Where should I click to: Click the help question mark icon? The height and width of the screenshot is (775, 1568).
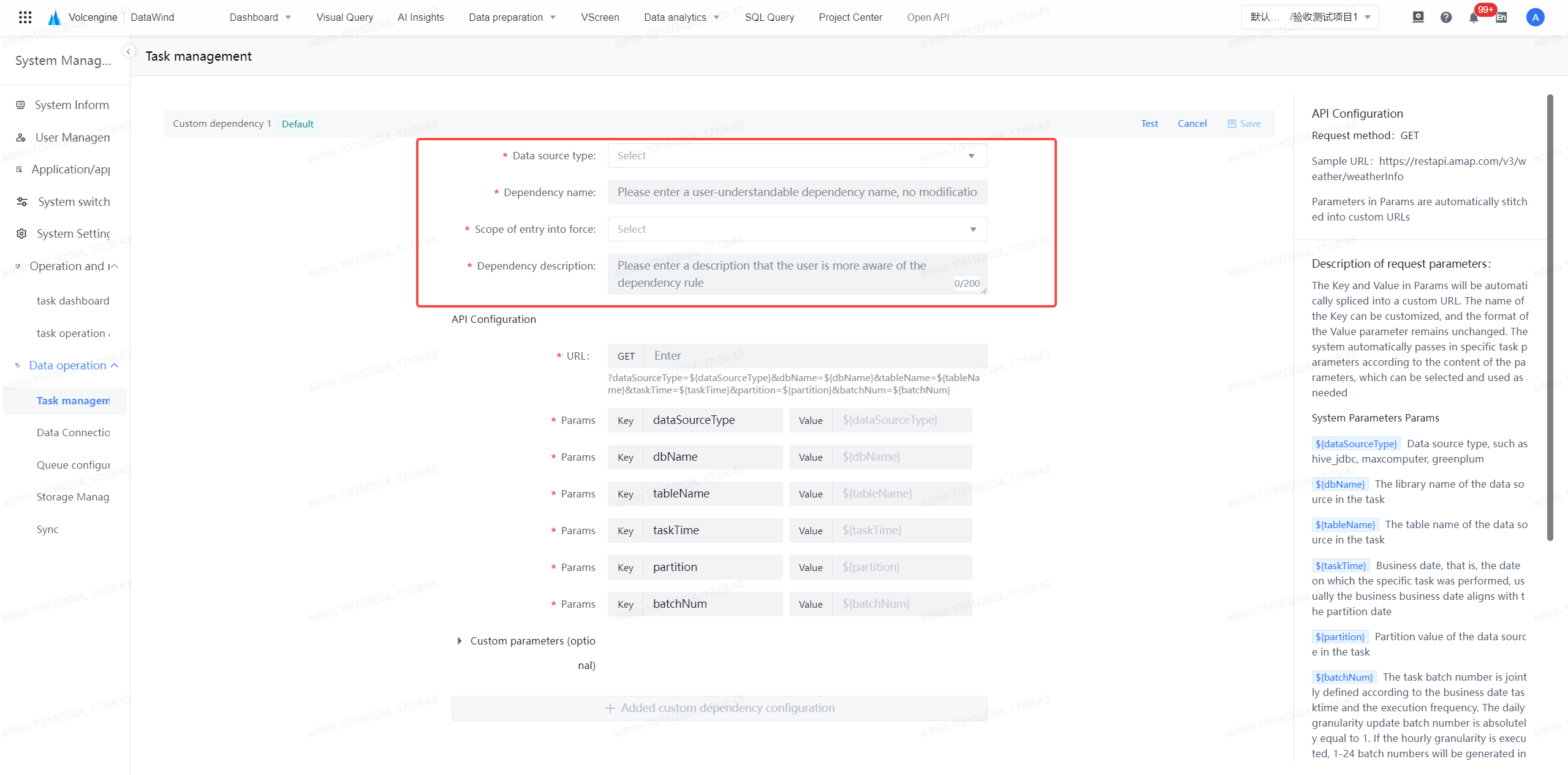[x=1446, y=17]
